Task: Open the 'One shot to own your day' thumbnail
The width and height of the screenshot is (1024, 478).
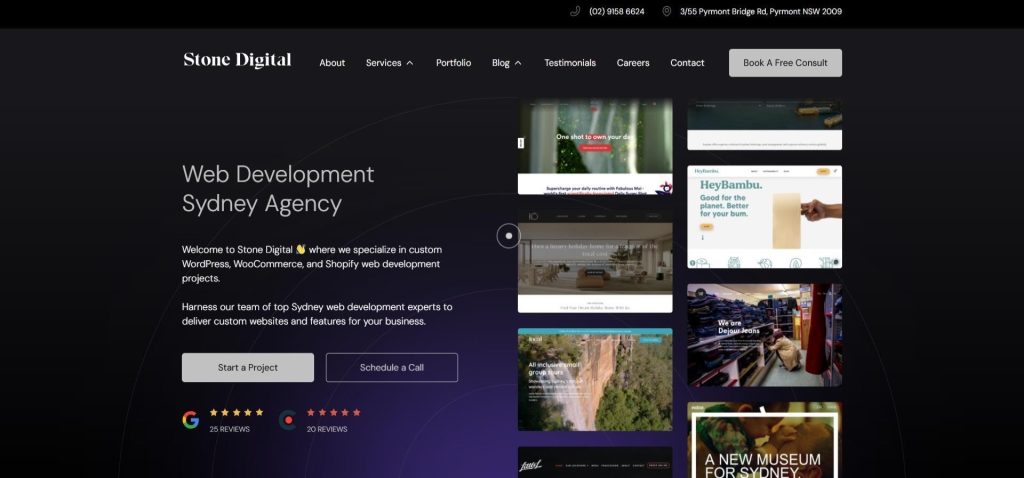Action: pos(595,146)
